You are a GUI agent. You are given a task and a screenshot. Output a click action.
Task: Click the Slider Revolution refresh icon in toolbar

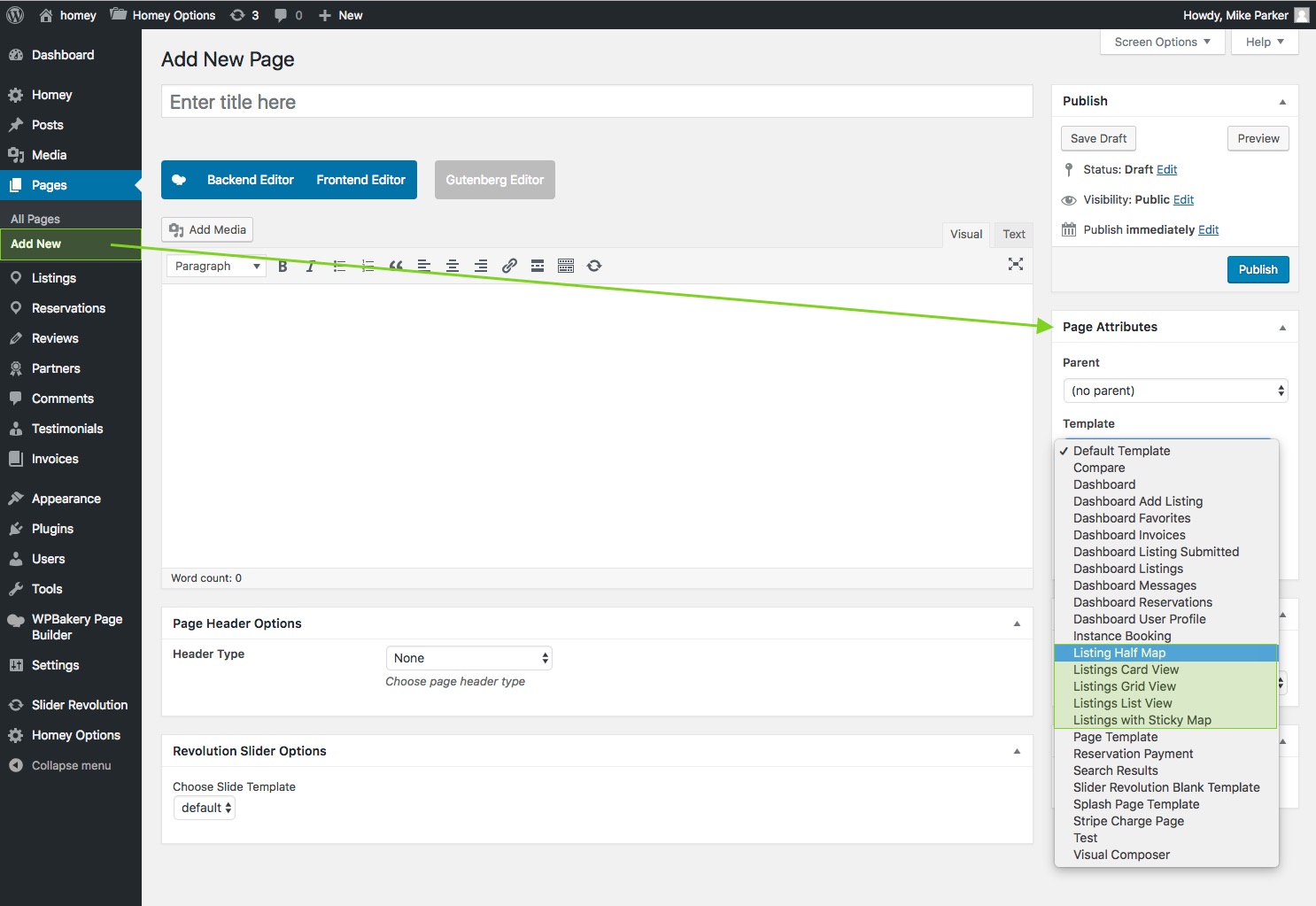pos(594,266)
